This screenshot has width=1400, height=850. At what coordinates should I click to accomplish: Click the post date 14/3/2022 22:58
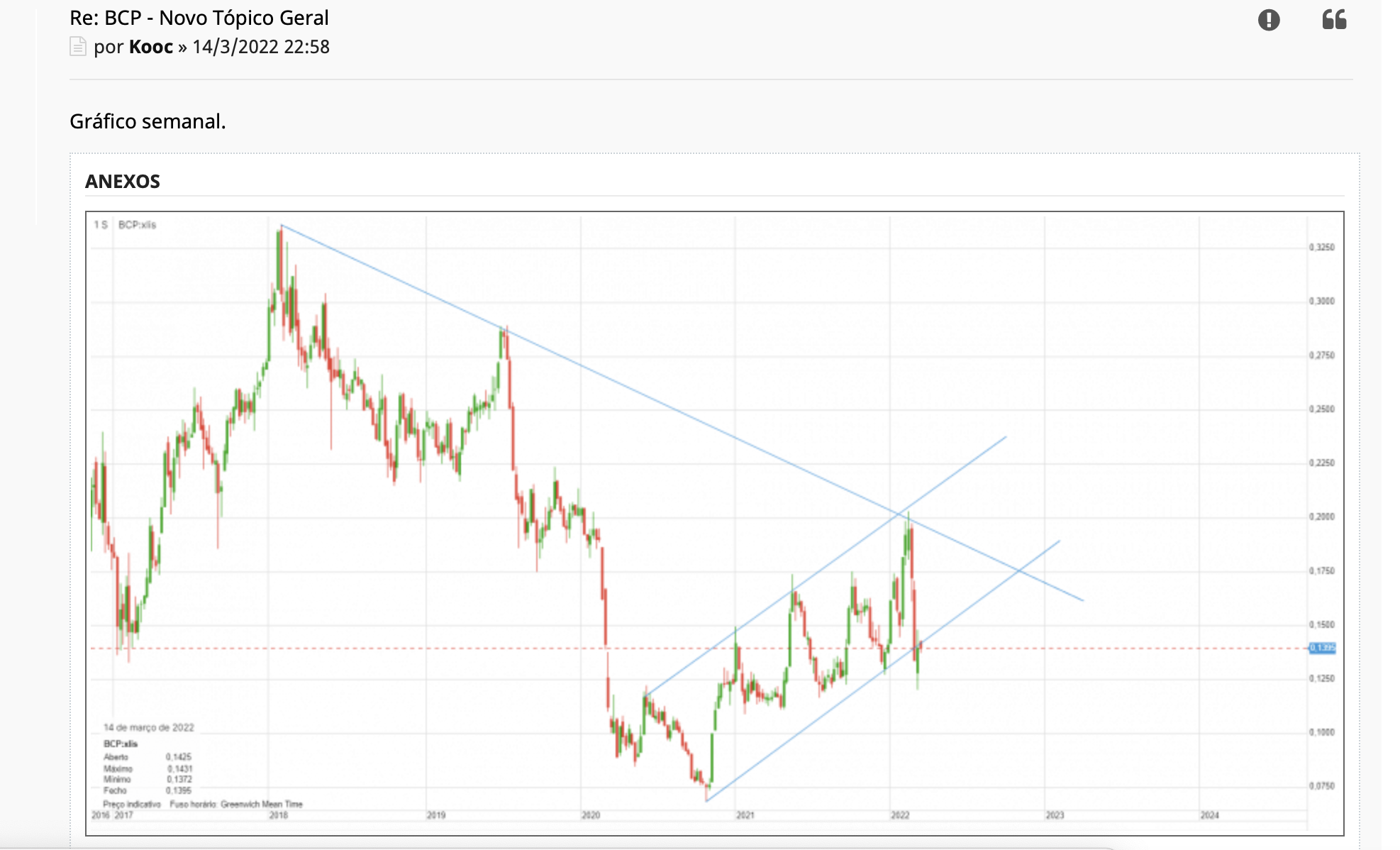point(260,47)
